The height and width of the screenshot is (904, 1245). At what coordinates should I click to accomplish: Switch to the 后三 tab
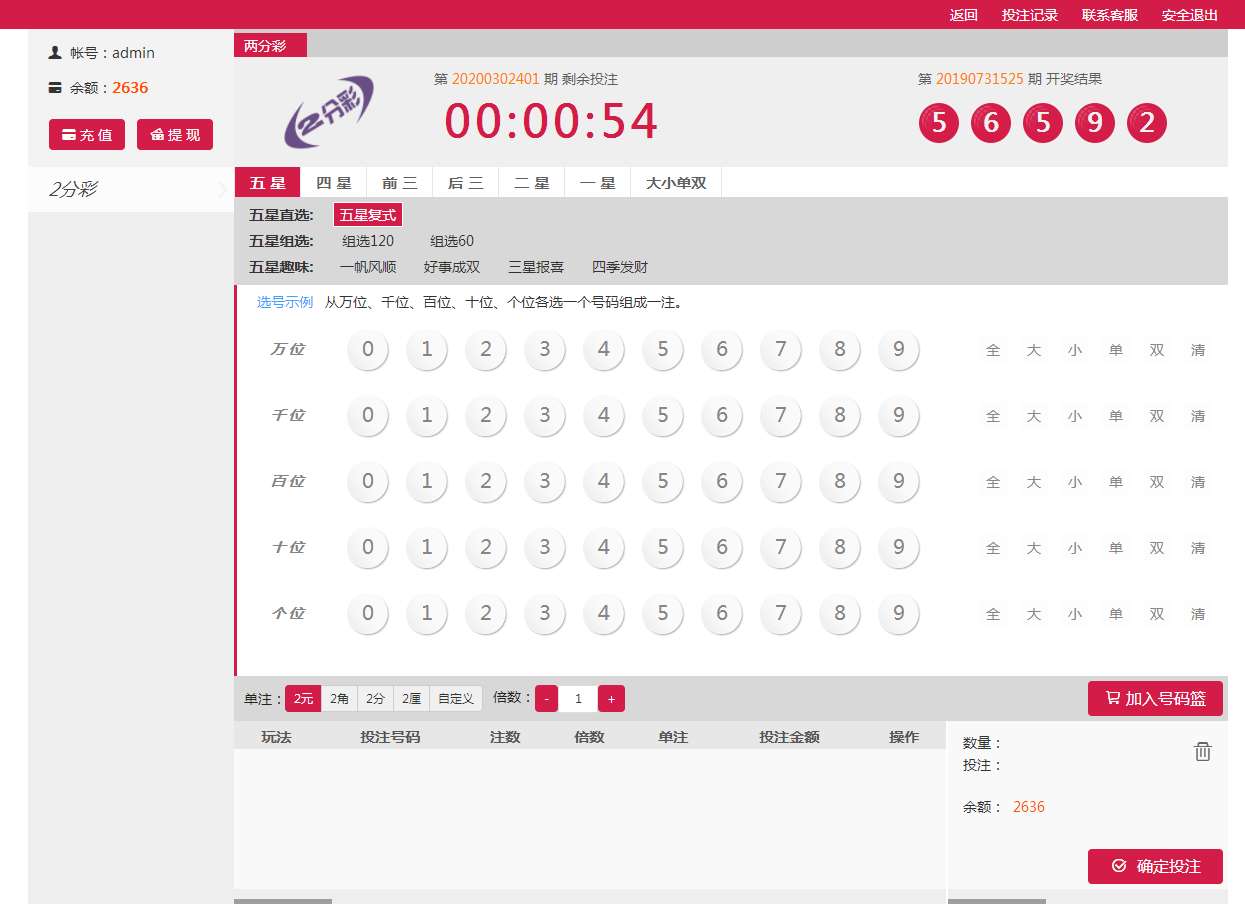[x=466, y=183]
